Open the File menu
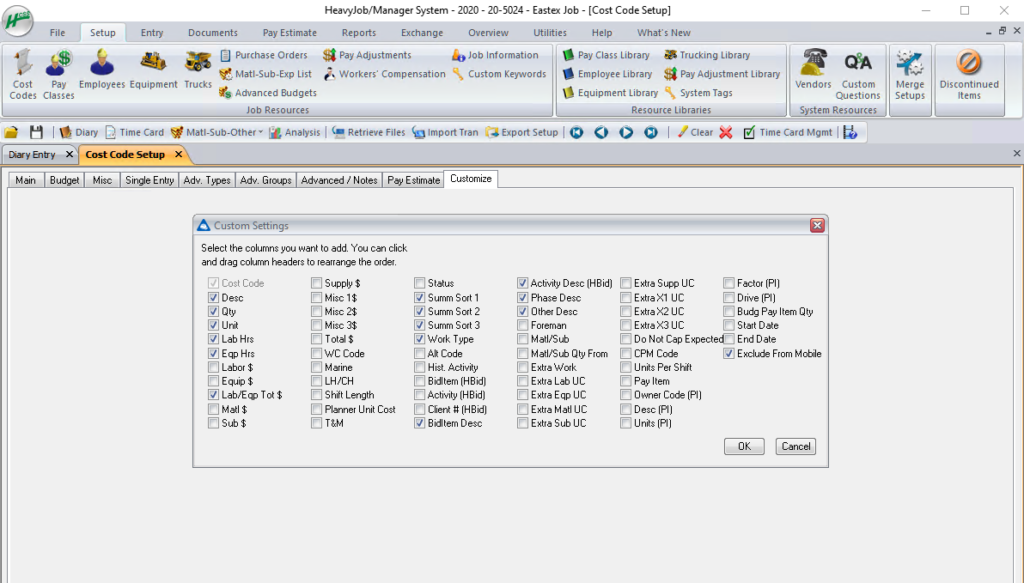This screenshot has width=1024, height=583. coord(57,33)
